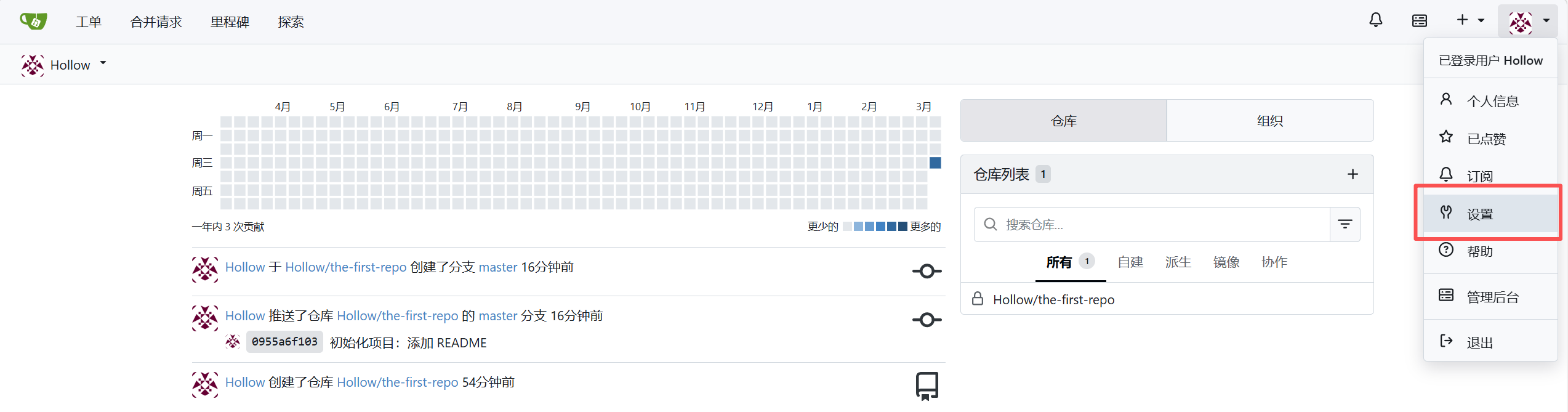Open the 帮助 help item
This screenshot has width=1568, height=412.
coord(1479,251)
